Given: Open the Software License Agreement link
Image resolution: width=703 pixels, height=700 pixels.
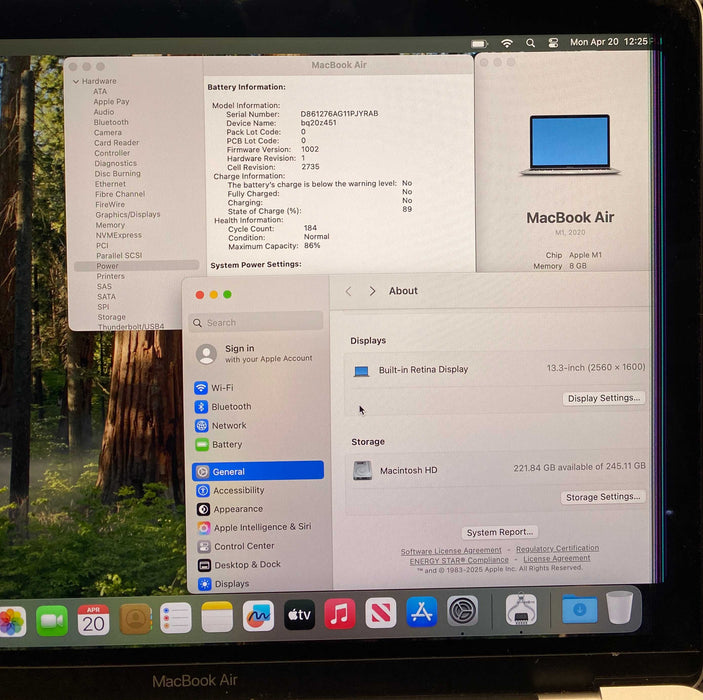Looking at the screenshot, I should (451, 551).
